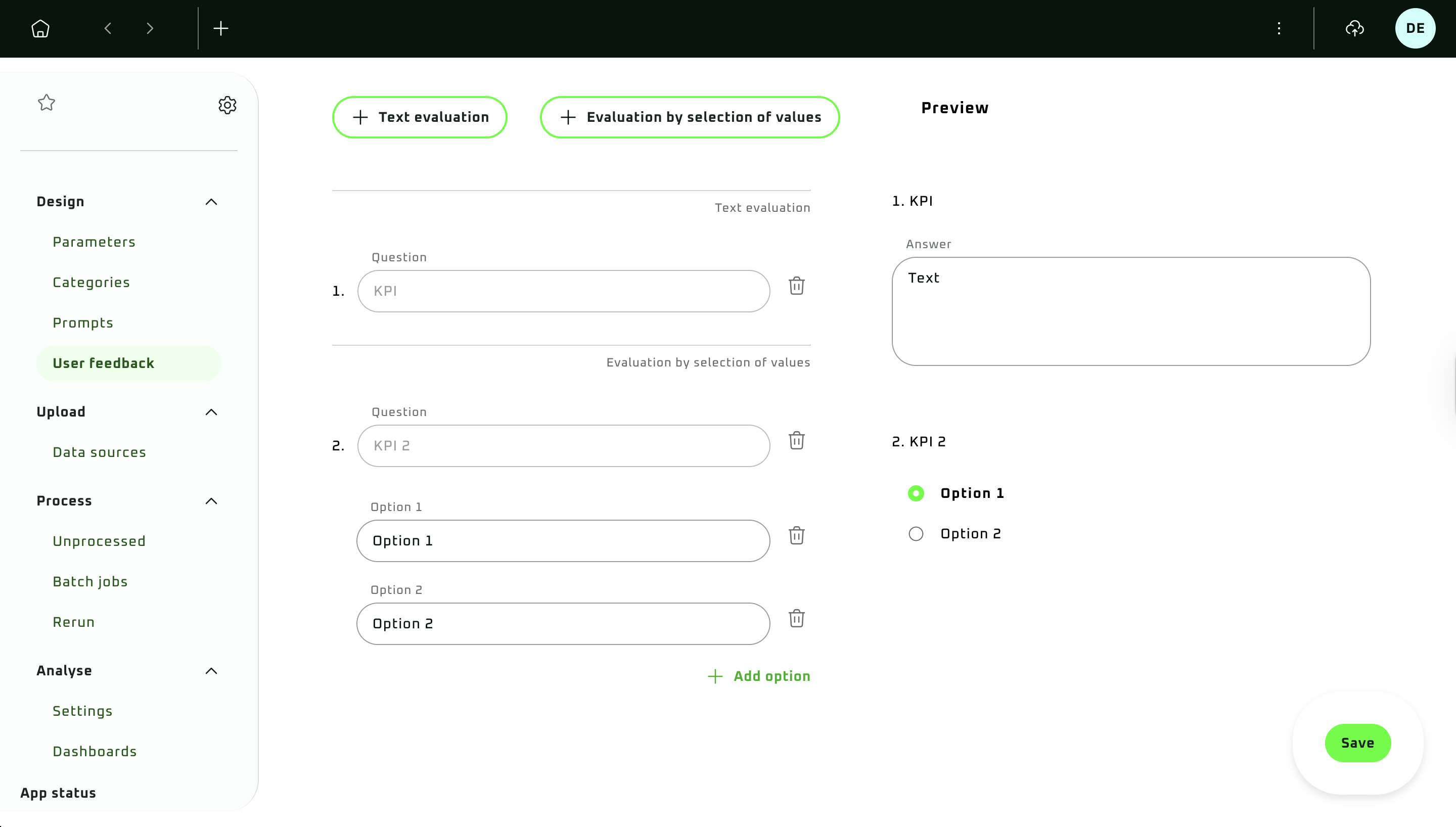Image resolution: width=1456 pixels, height=827 pixels.
Task: Select the Option 2 radio button in preview
Action: (916, 534)
